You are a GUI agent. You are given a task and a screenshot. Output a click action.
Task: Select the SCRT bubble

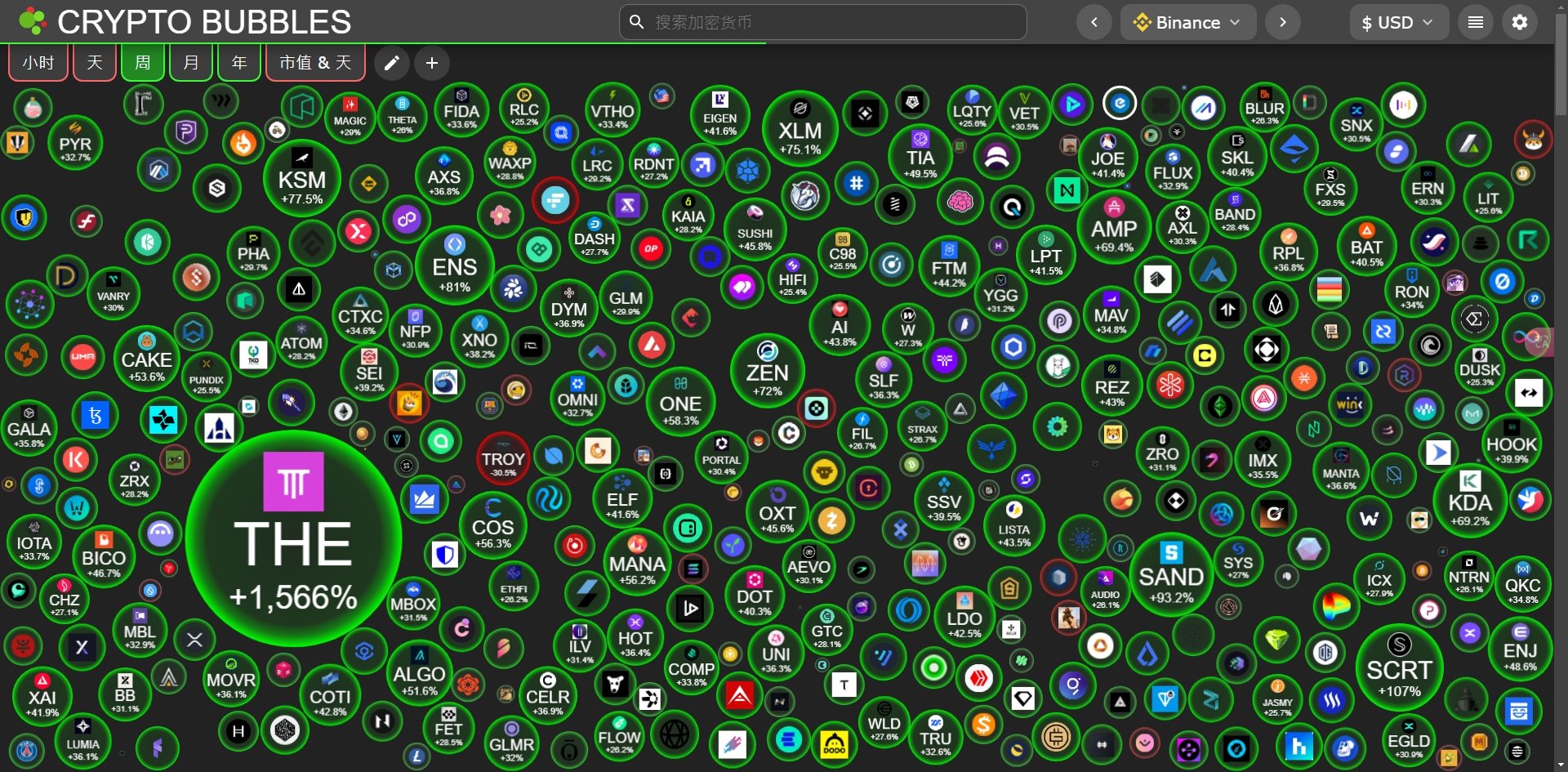pyautogui.click(x=1400, y=667)
